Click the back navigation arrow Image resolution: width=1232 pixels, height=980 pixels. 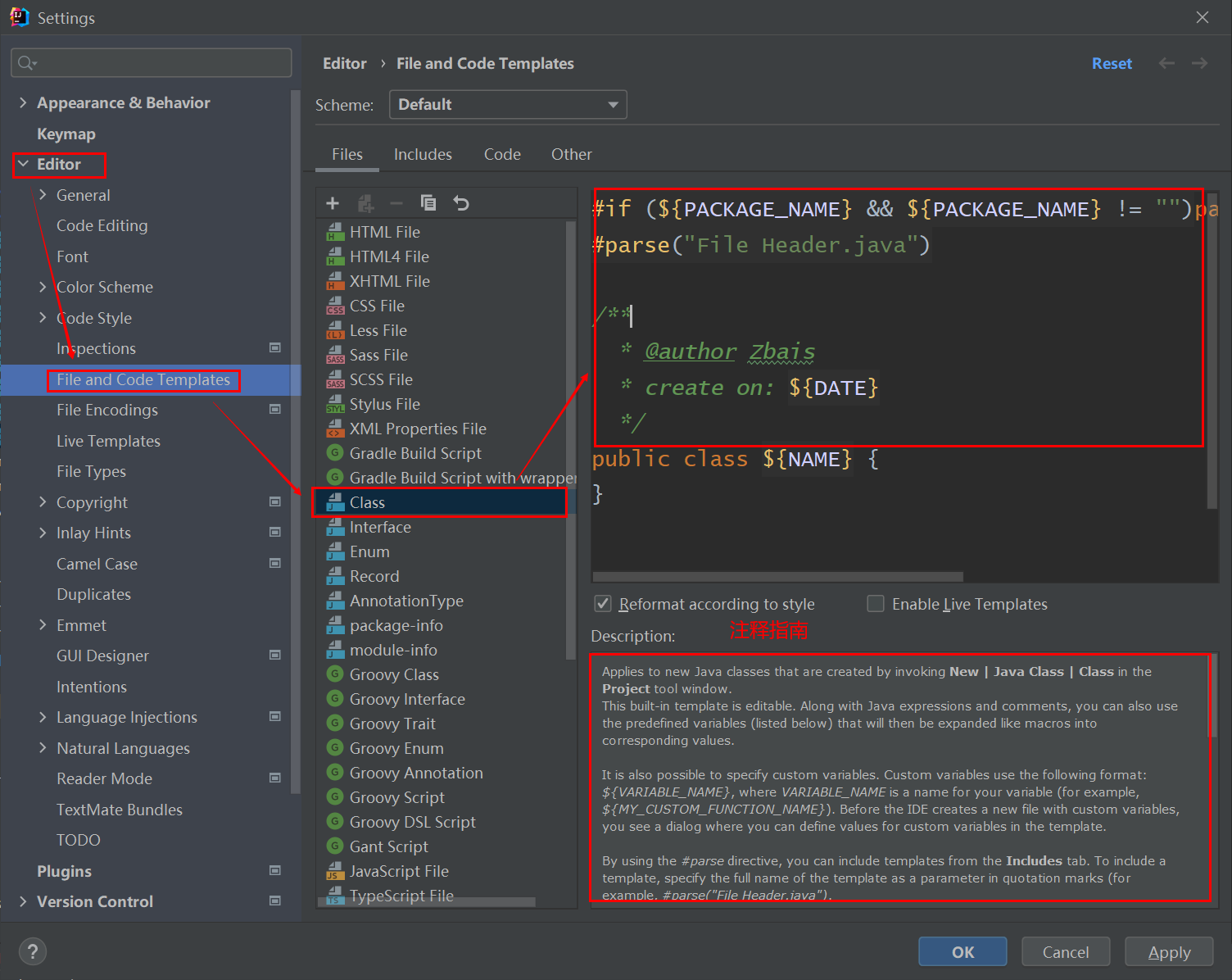pos(1166,63)
